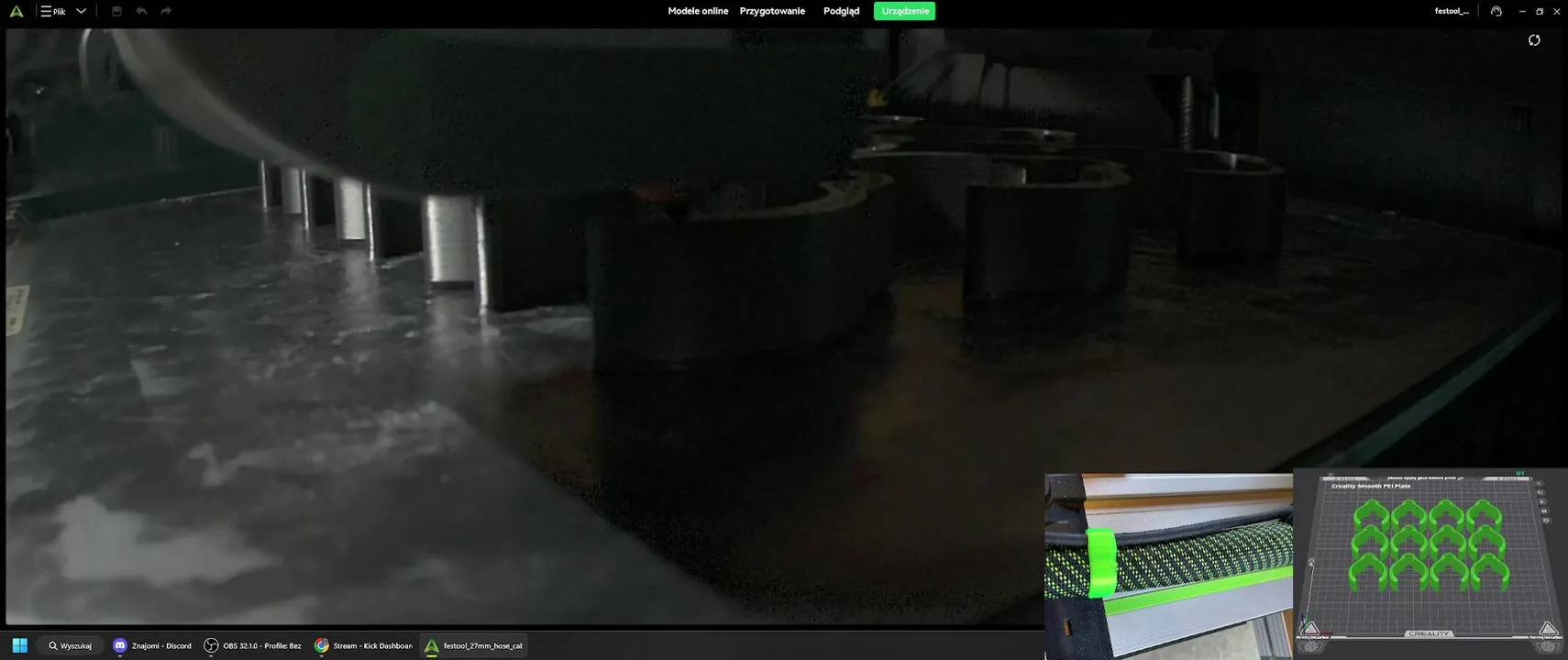Viewport: 1568px width, 660px height.
Task: Switch to the Podgląd tab
Action: [841, 11]
